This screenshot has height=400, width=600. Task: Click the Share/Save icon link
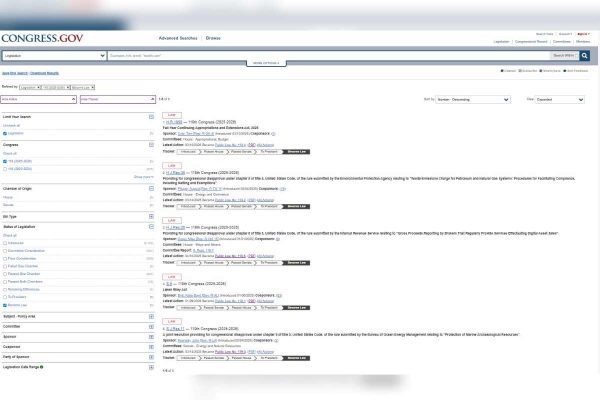click(x=550, y=71)
